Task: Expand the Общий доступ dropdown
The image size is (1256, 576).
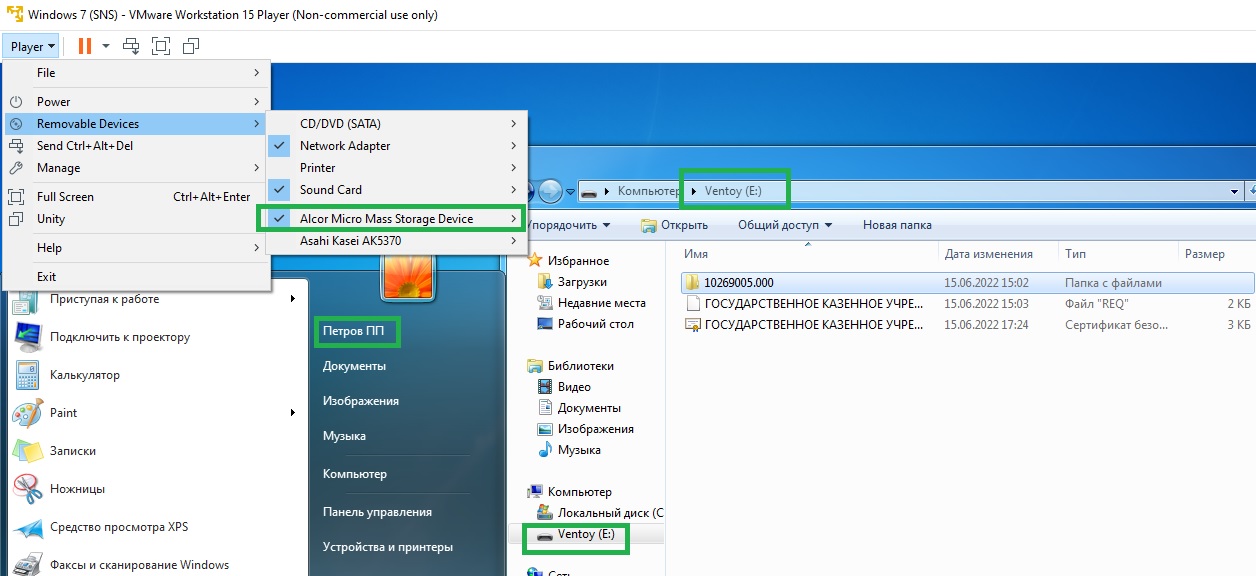Action: pos(784,225)
